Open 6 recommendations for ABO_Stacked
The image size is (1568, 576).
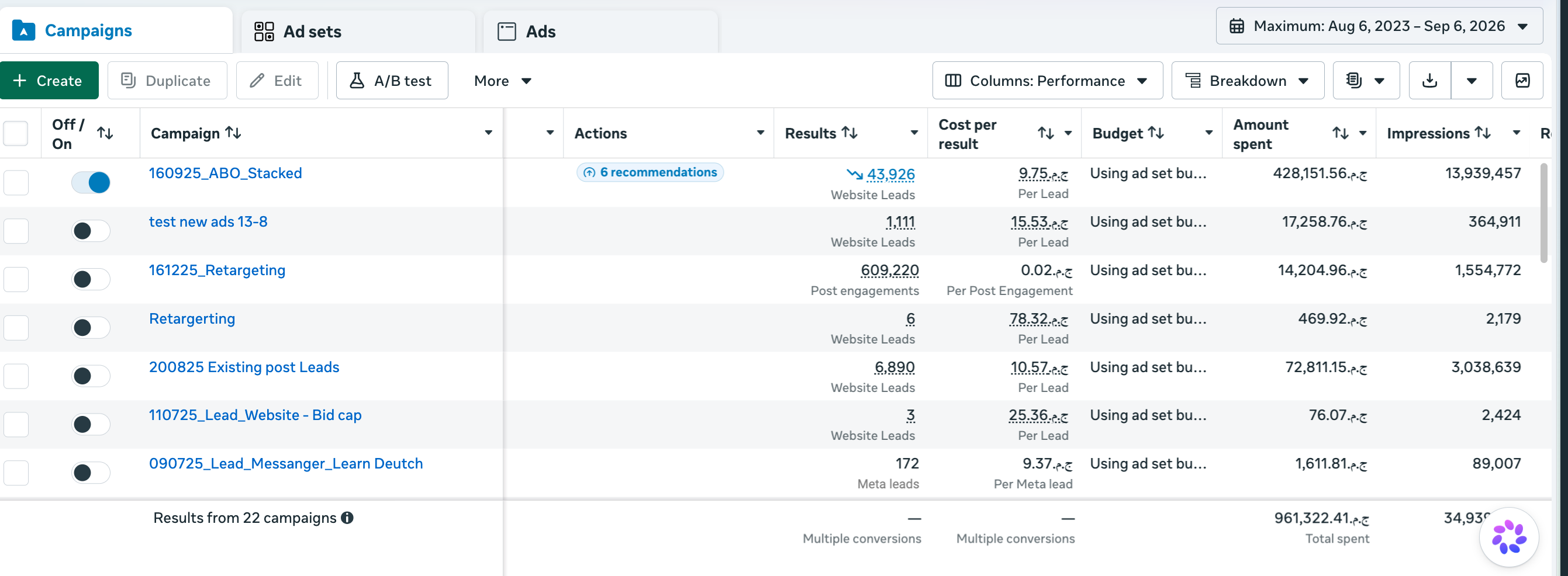point(650,172)
